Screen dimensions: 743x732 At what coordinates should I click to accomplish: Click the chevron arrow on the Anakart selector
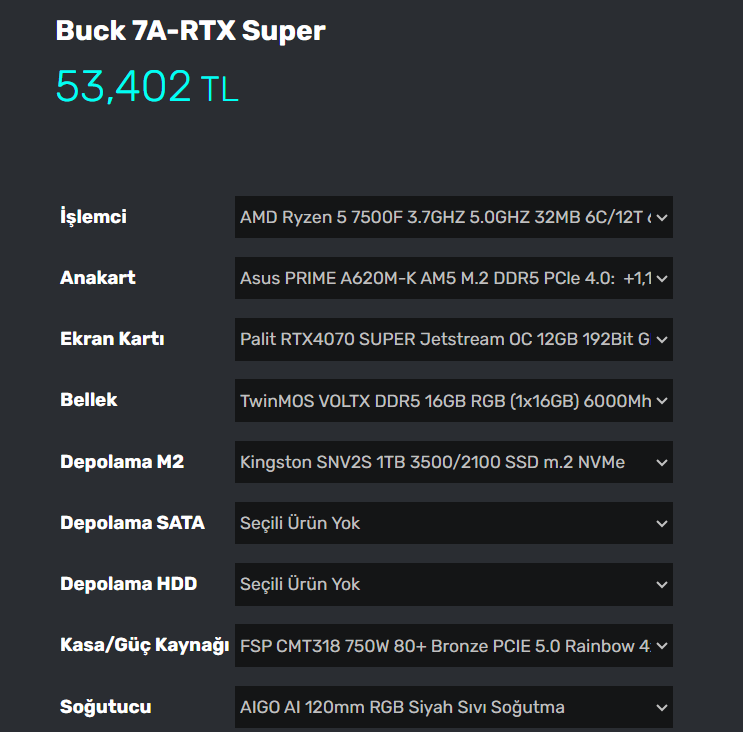click(x=661, y=278)
